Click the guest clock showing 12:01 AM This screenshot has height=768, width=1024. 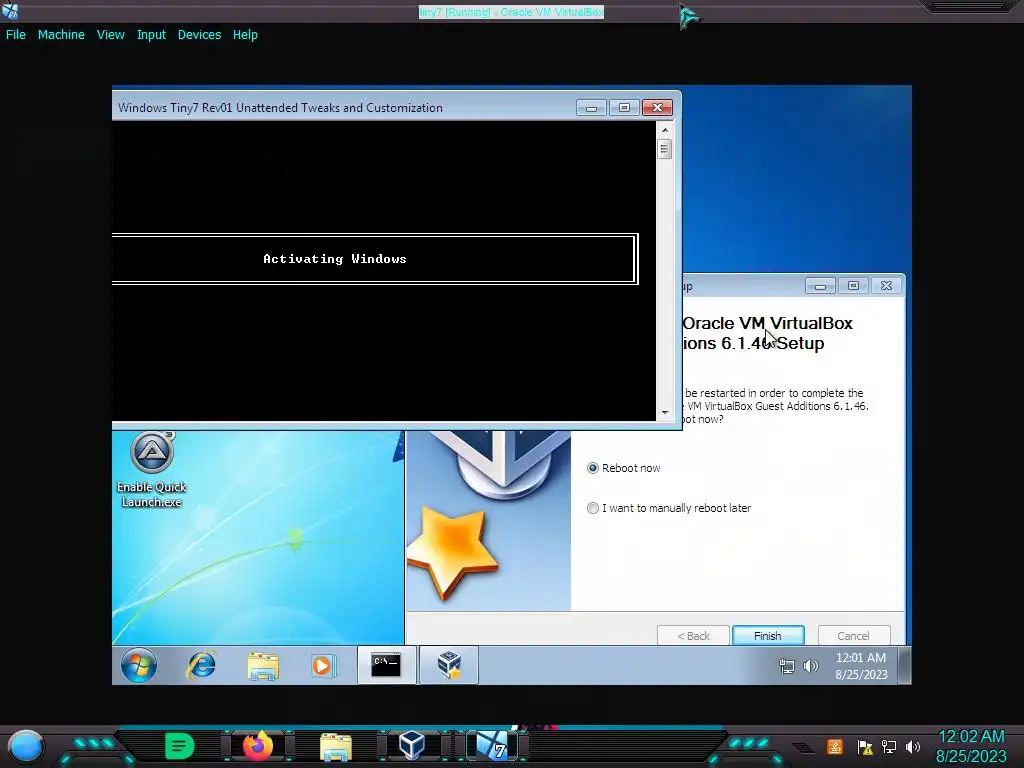pyautogui.click(x=861, y=665)
